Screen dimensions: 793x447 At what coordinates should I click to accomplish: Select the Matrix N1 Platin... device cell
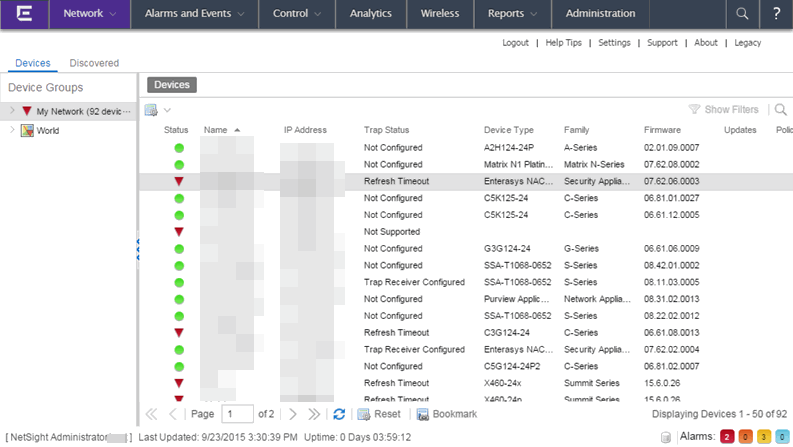pos(518,165)
